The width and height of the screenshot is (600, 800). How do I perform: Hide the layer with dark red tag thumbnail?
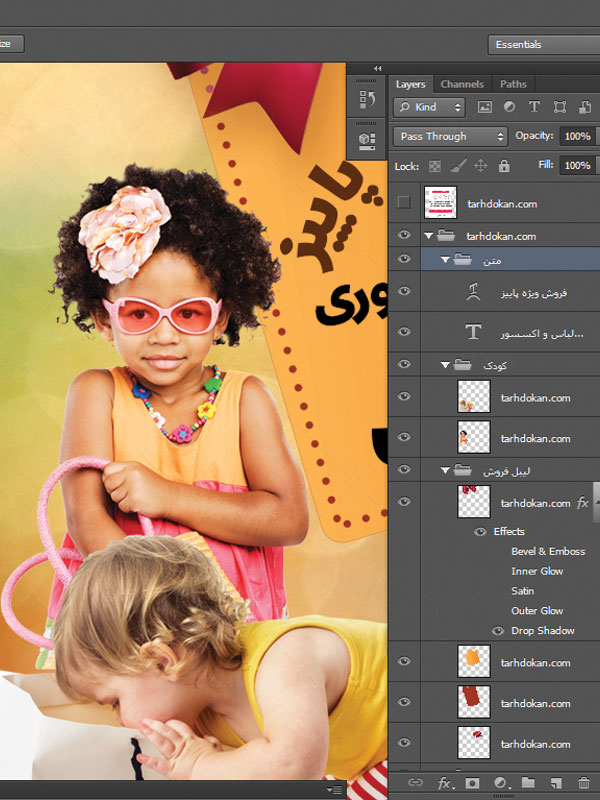click(404, 702)
